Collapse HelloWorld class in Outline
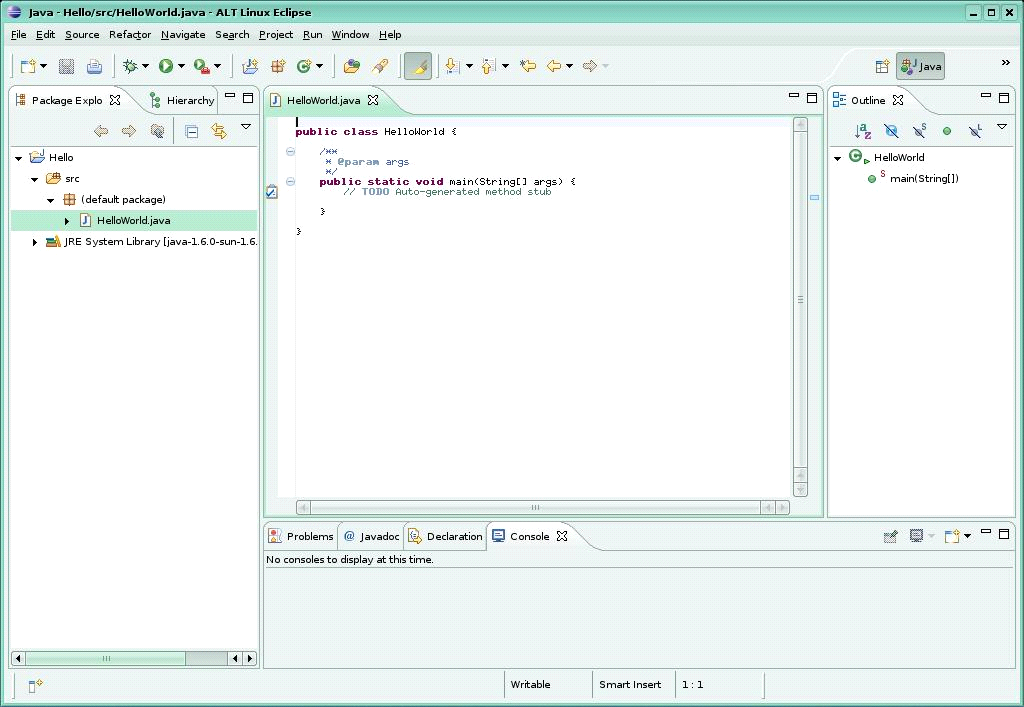The width and height of the screenshot is (1024, 707). tap(838, 158)
